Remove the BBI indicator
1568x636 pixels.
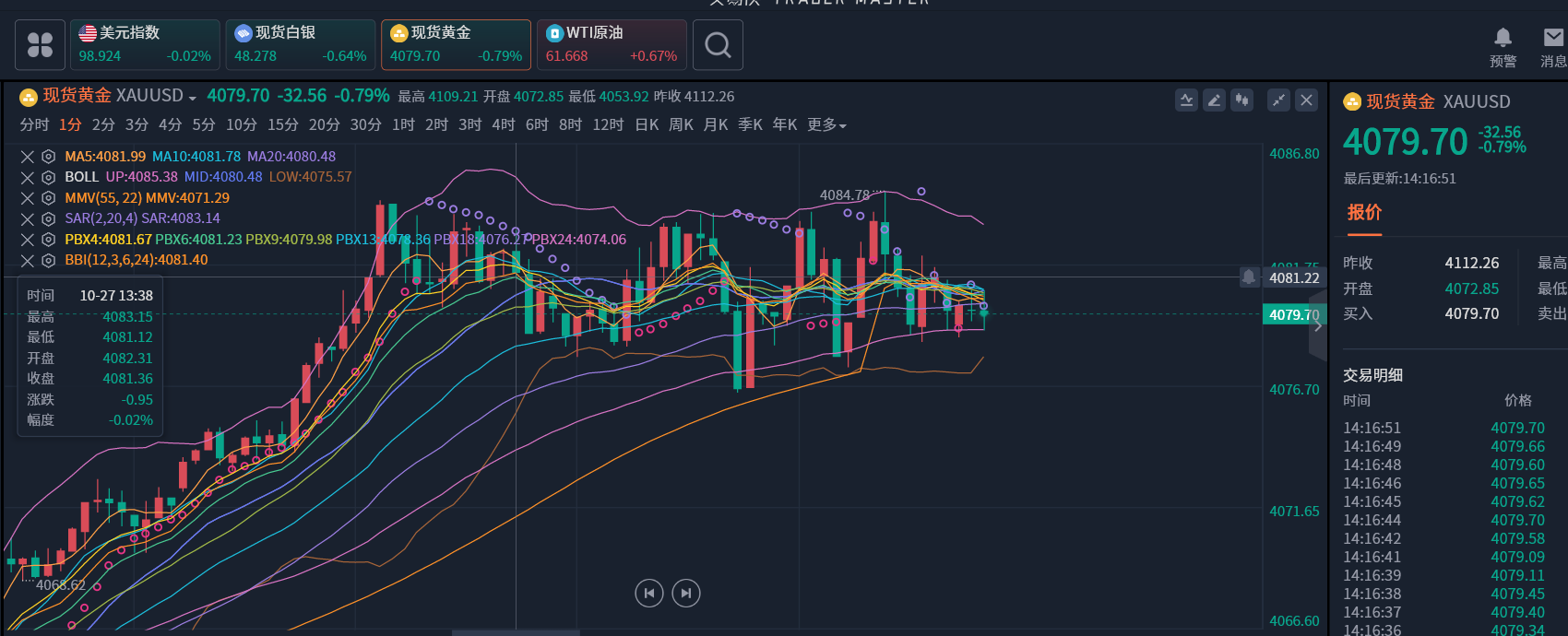[28, 261]
